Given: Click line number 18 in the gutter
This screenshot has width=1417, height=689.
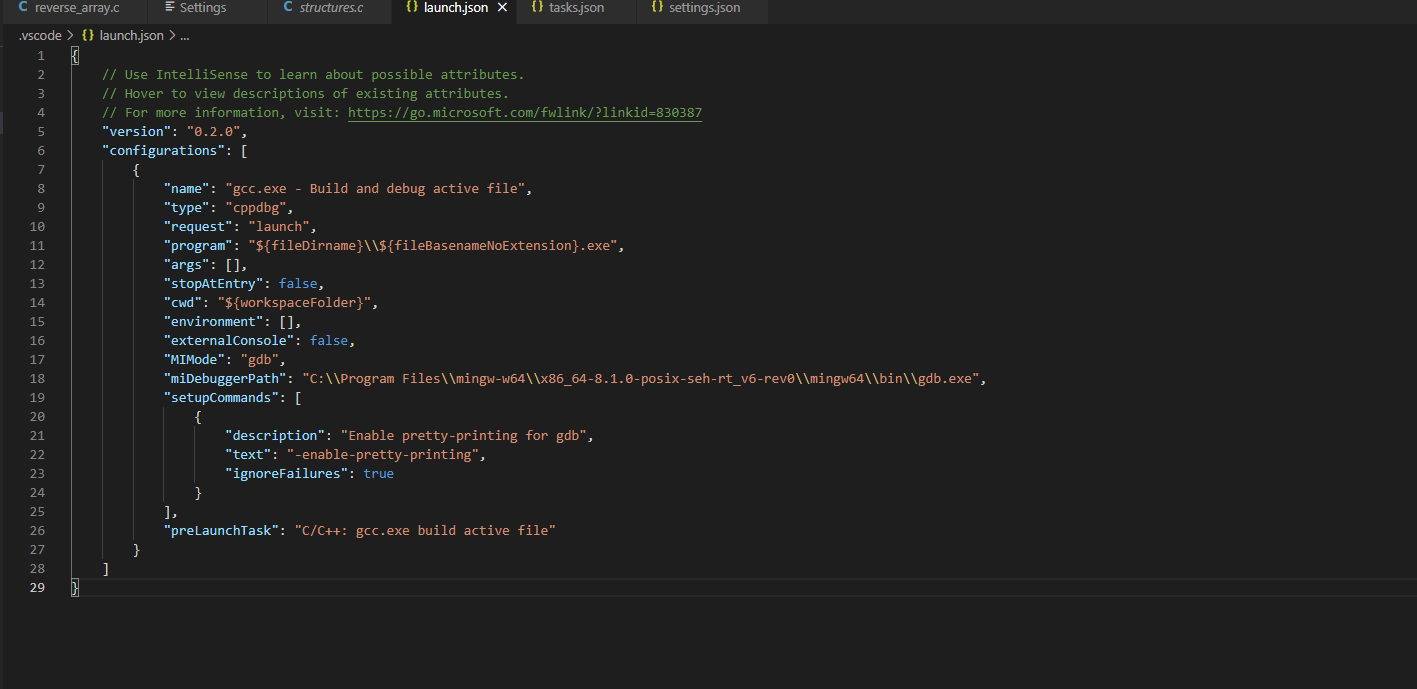Looking at the screenshot, I should (x=37, y=378).
